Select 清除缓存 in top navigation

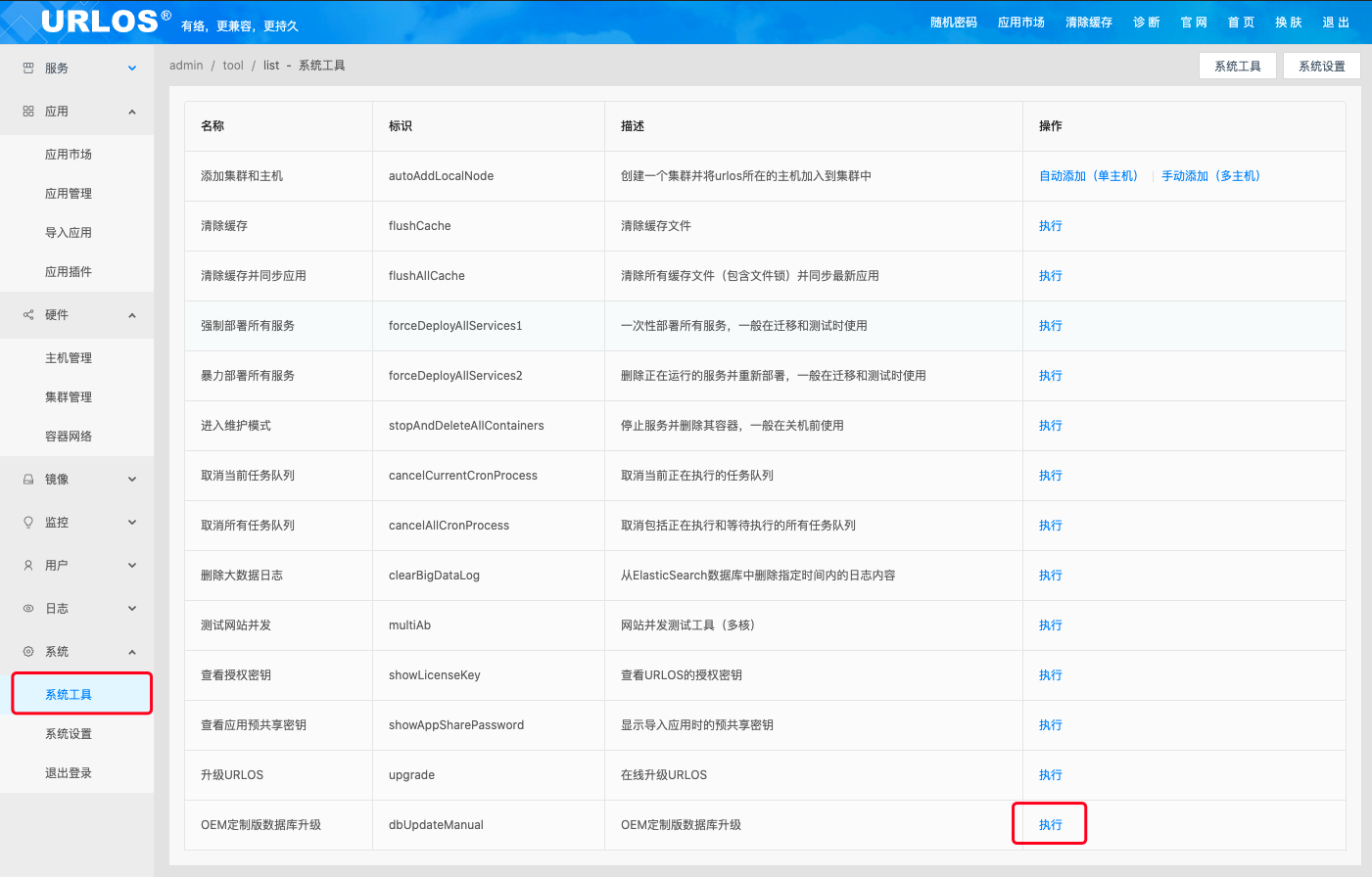pyautogui.click(x=1088, y=23)
